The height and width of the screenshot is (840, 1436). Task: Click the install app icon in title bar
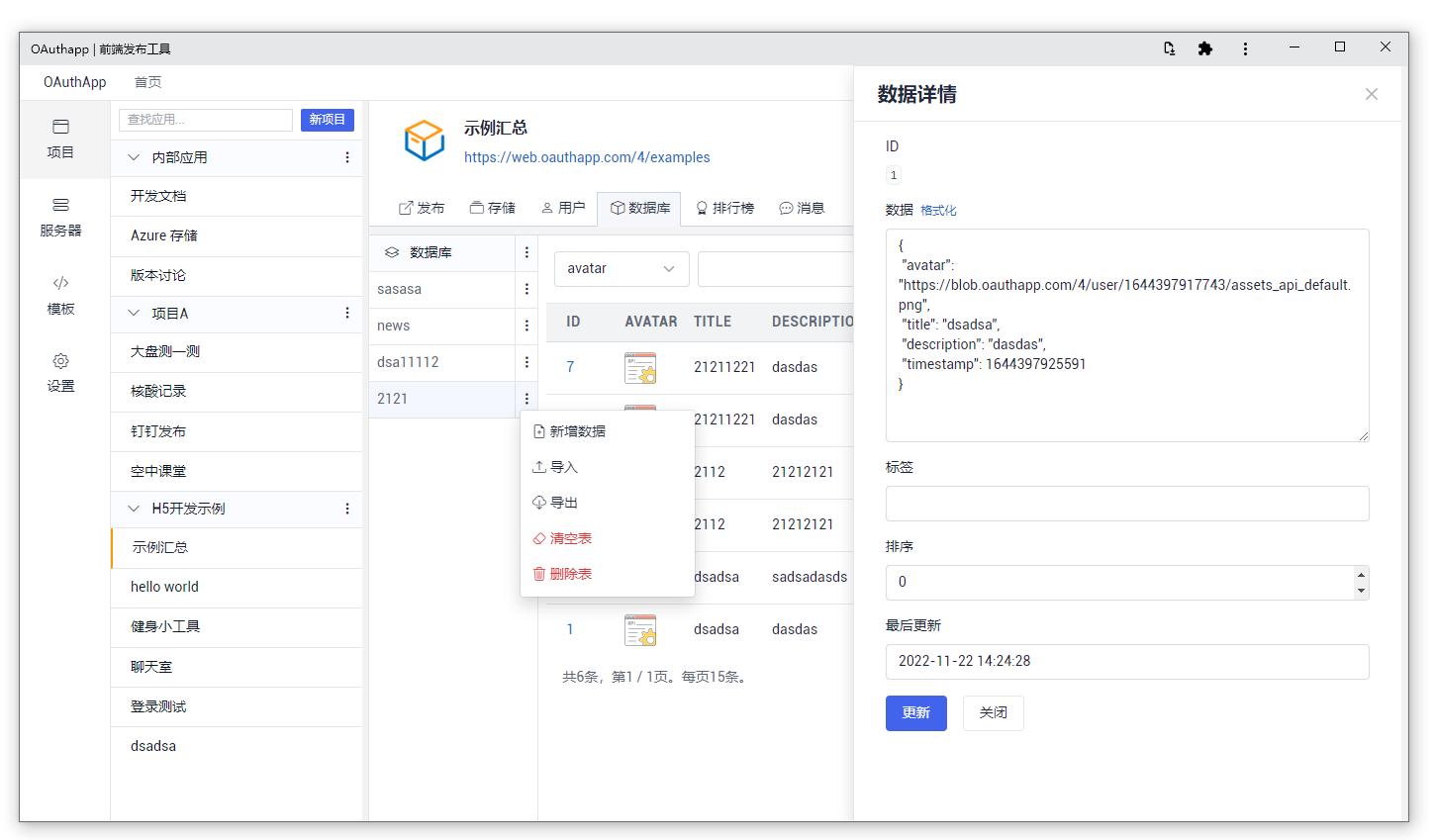tap(1169, 48)
